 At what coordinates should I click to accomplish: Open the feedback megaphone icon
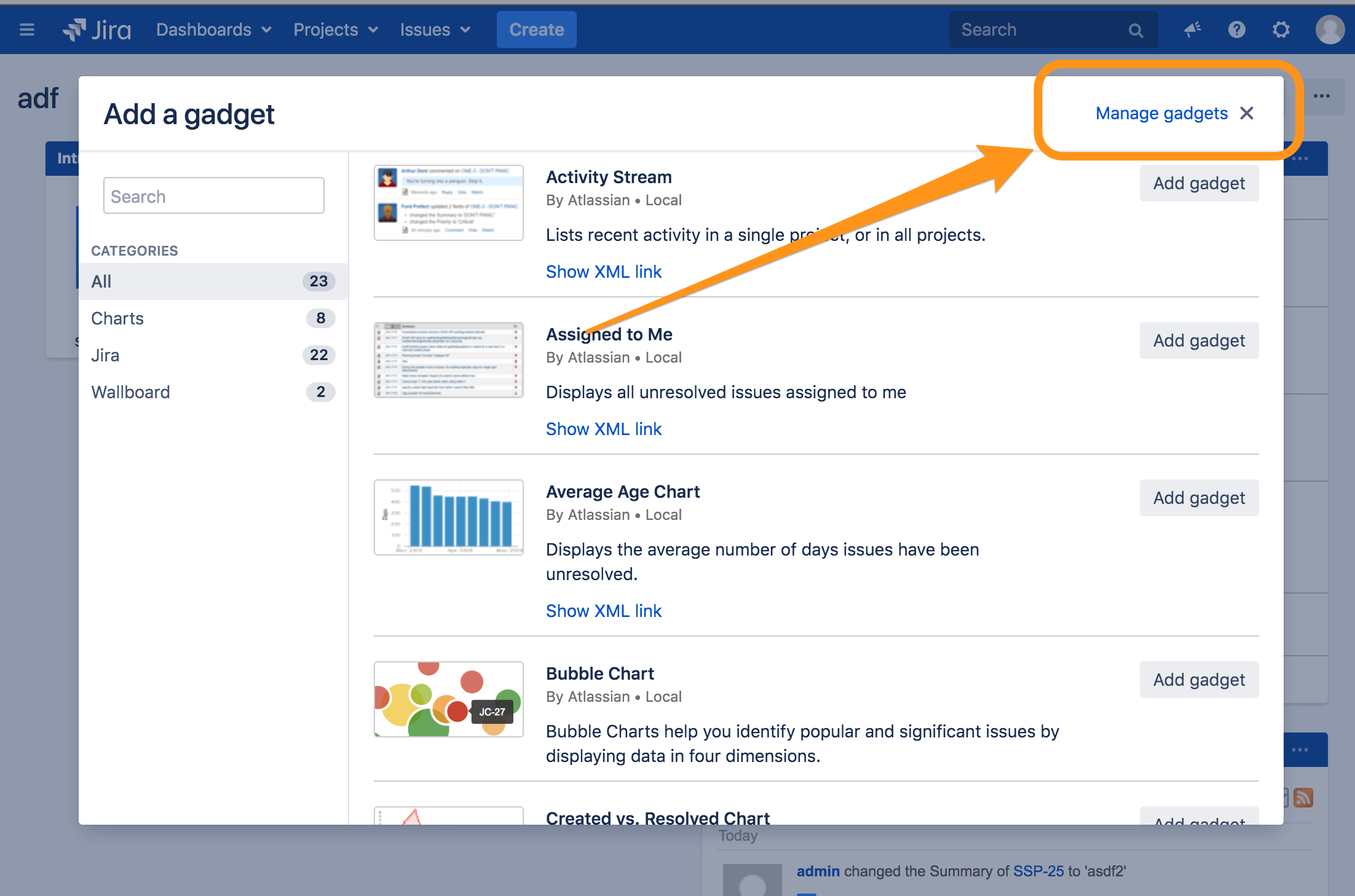tap(1193, 29)
